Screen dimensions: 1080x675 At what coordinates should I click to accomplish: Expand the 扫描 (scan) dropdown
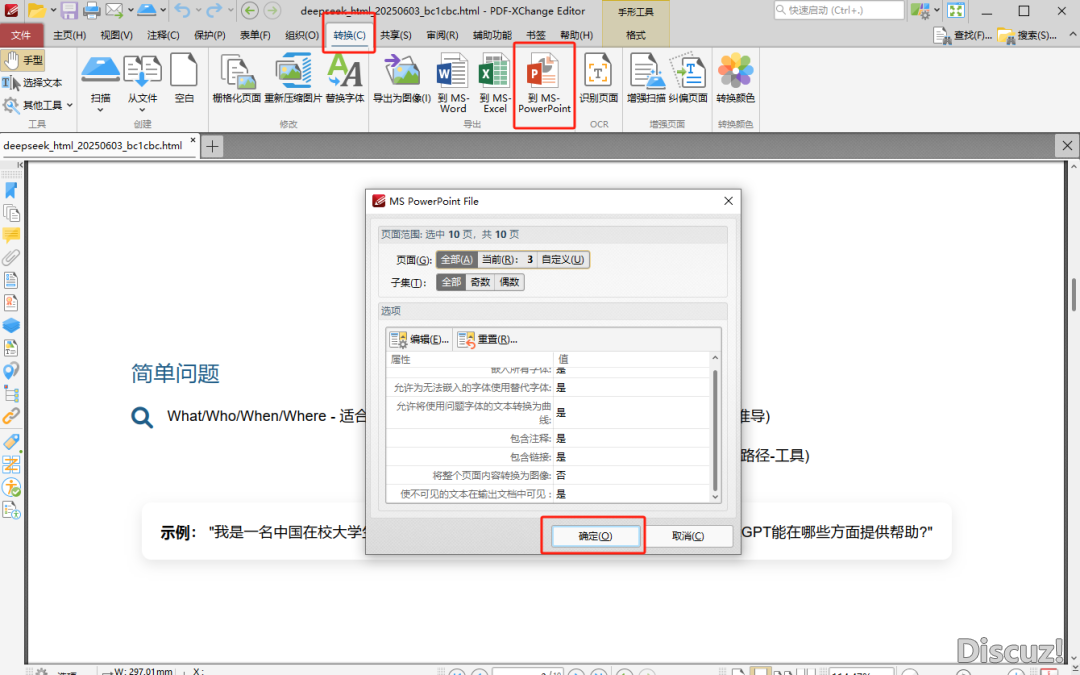100,104
